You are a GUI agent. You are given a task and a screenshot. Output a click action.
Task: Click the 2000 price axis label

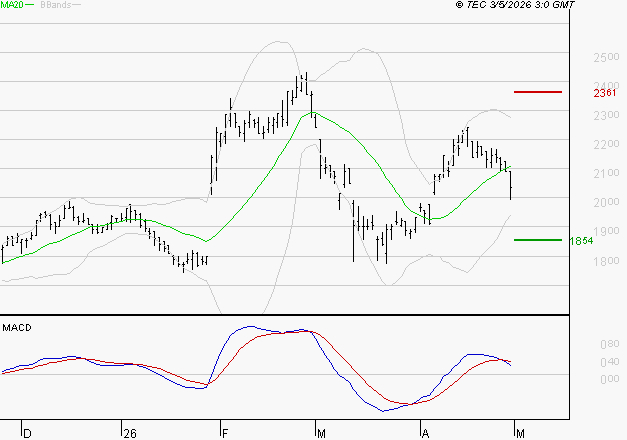(606, 202)
